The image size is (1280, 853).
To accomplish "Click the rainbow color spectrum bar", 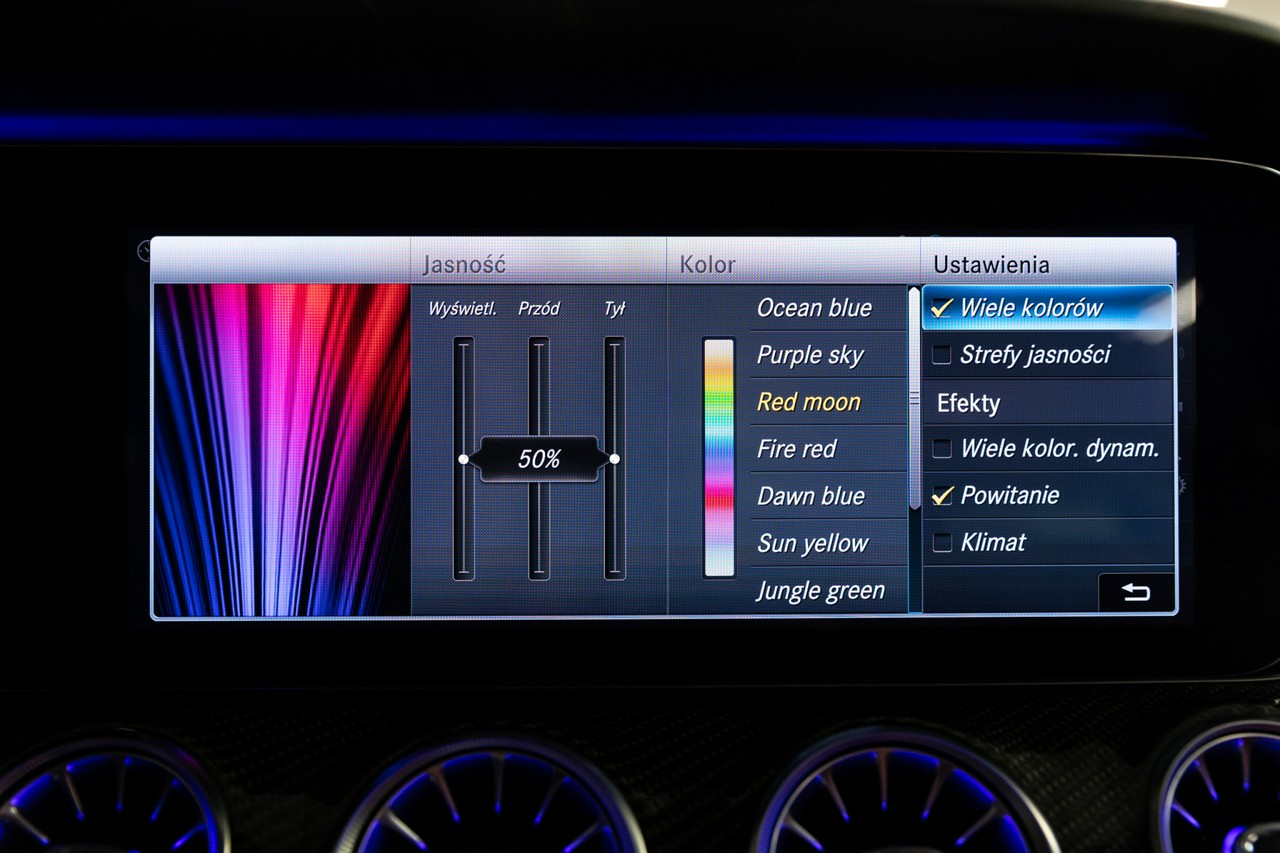I will pyautogui.click(x=719, y=457).
